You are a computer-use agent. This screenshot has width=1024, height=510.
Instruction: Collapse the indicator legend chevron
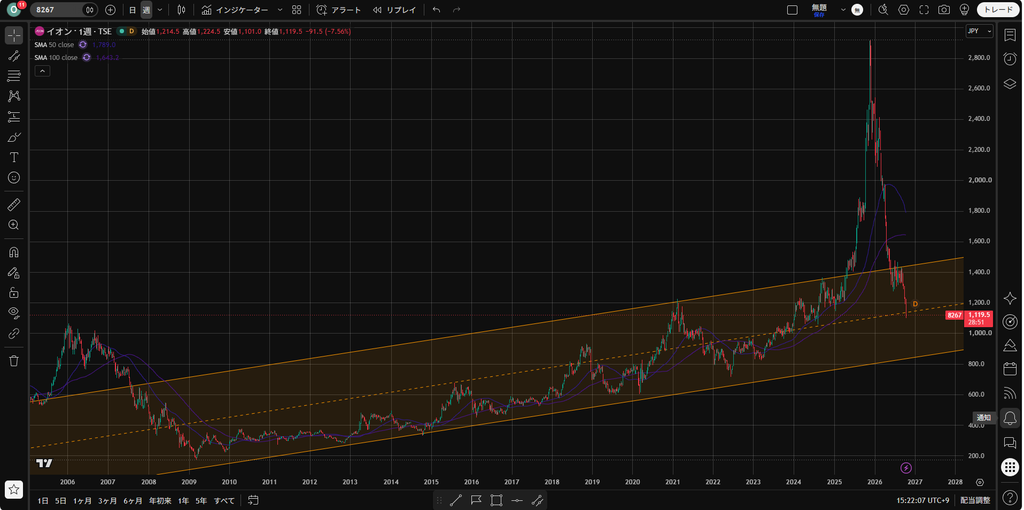coord(42,71)
